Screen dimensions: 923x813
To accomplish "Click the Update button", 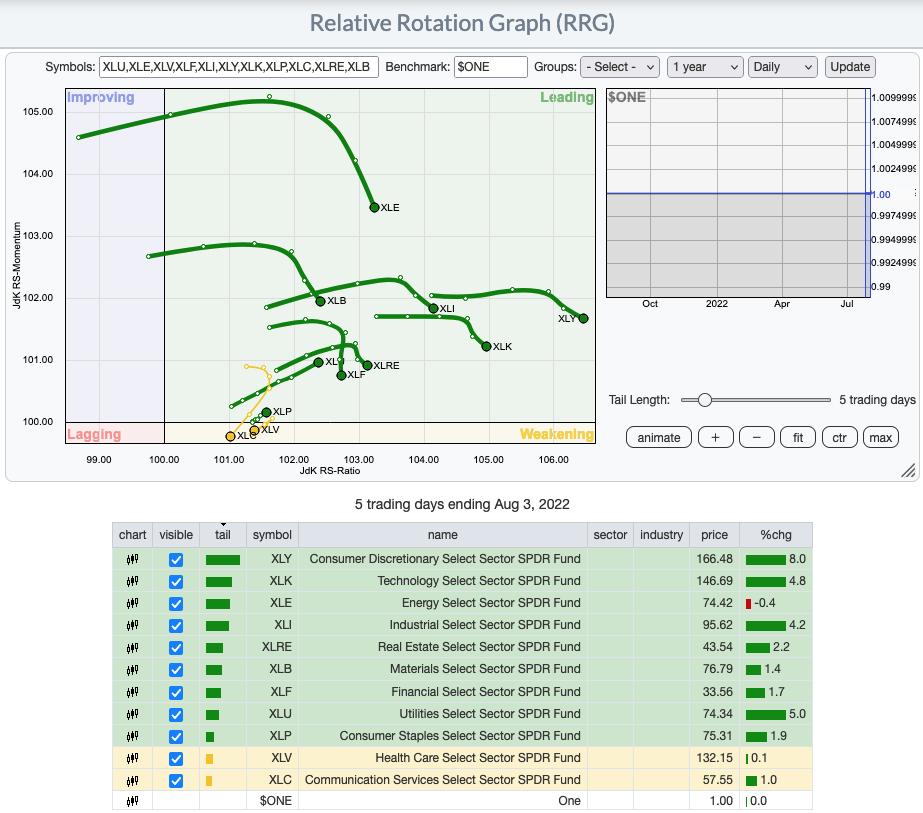I will (850, 67).
